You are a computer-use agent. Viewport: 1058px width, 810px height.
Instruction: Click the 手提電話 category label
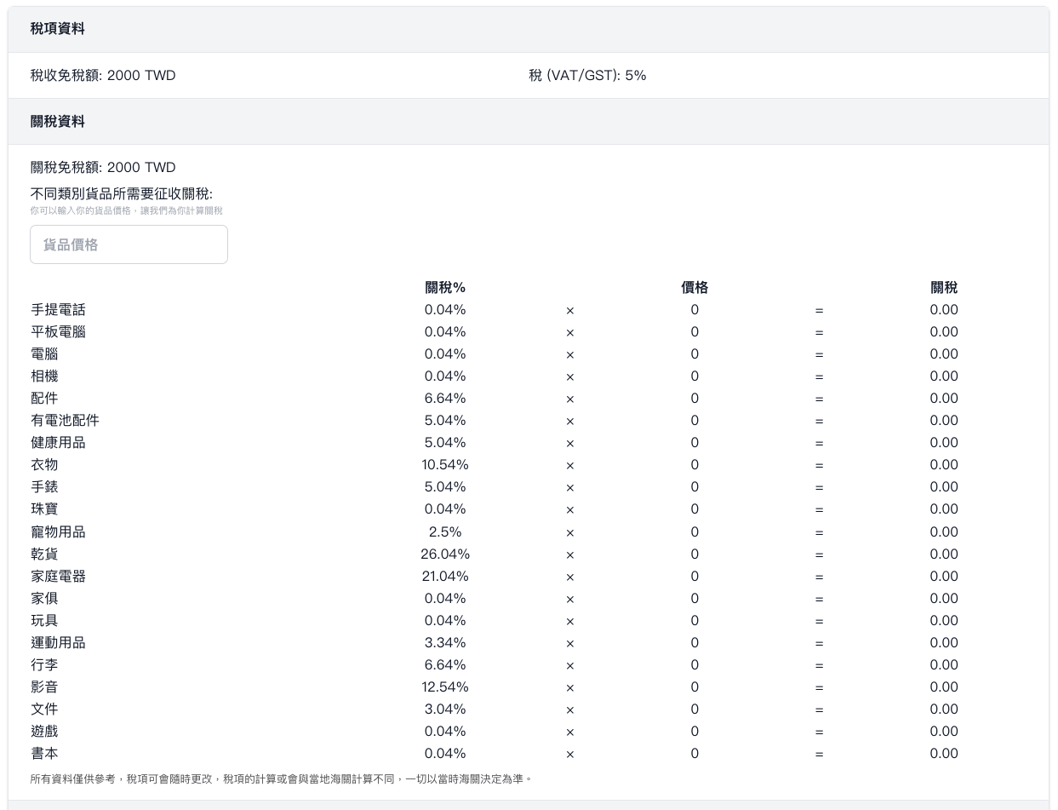58,310
